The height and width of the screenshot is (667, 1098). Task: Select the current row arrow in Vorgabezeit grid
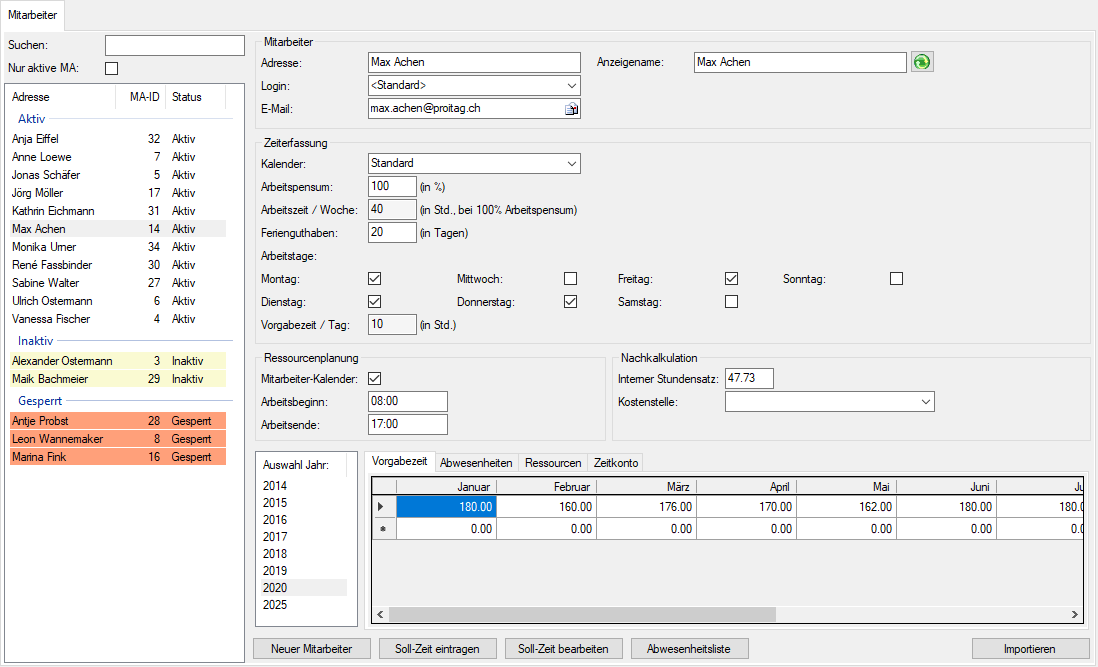point(380,507)
